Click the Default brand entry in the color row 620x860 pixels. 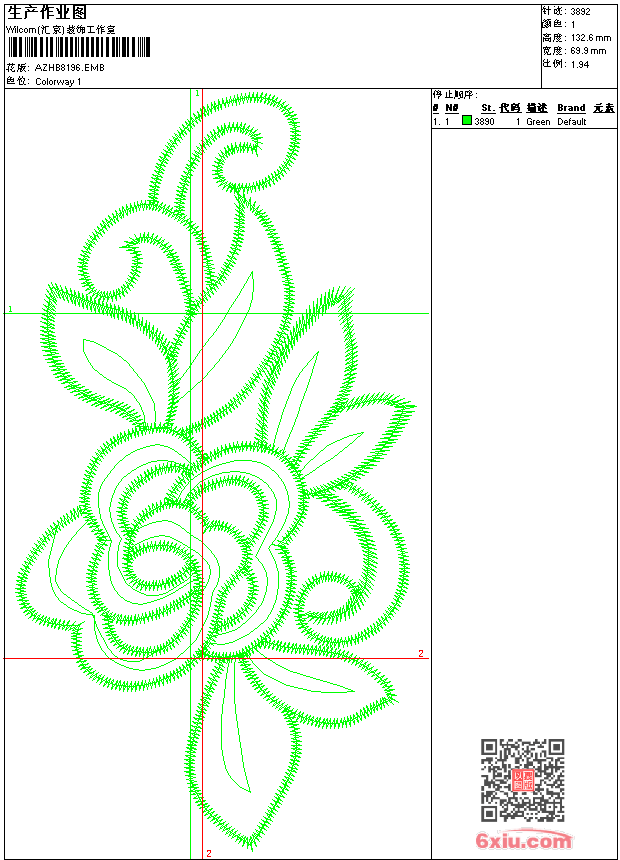coord(572,122)
